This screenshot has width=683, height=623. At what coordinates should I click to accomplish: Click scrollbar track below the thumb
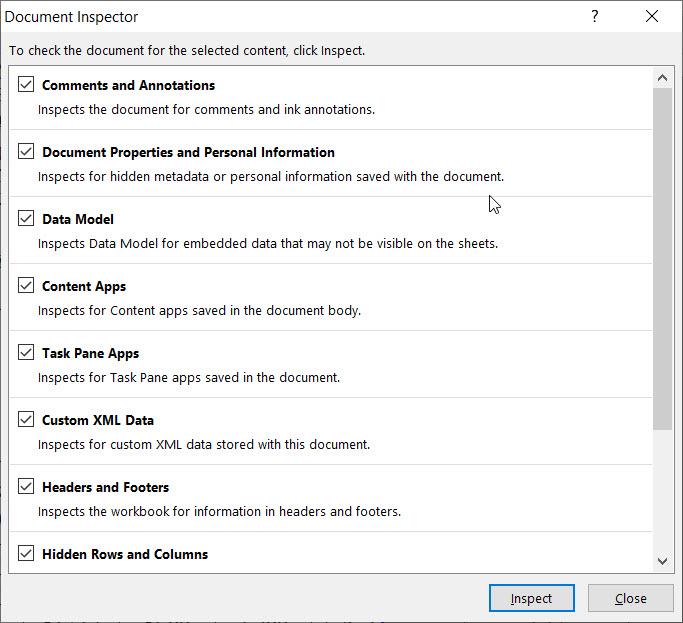(663, 490)
